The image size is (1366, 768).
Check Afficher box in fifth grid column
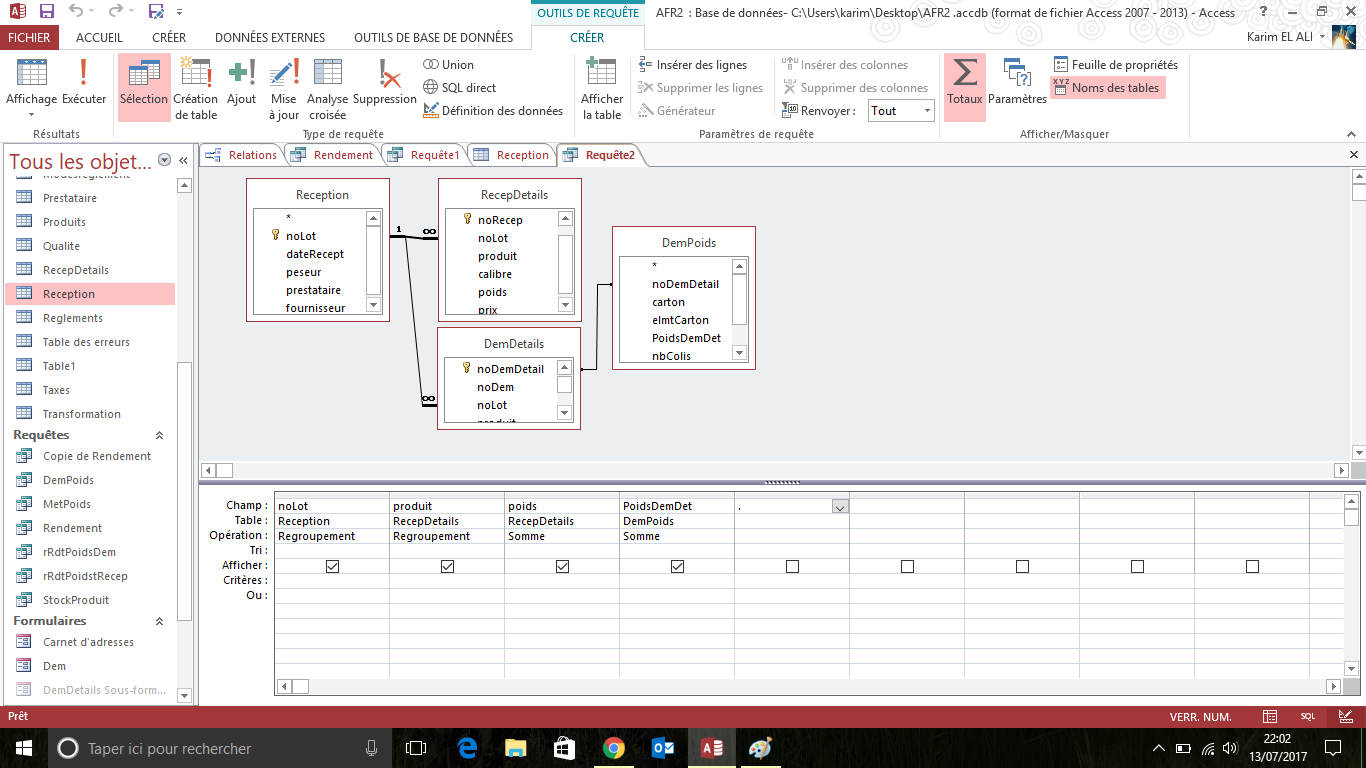[792, 566]
